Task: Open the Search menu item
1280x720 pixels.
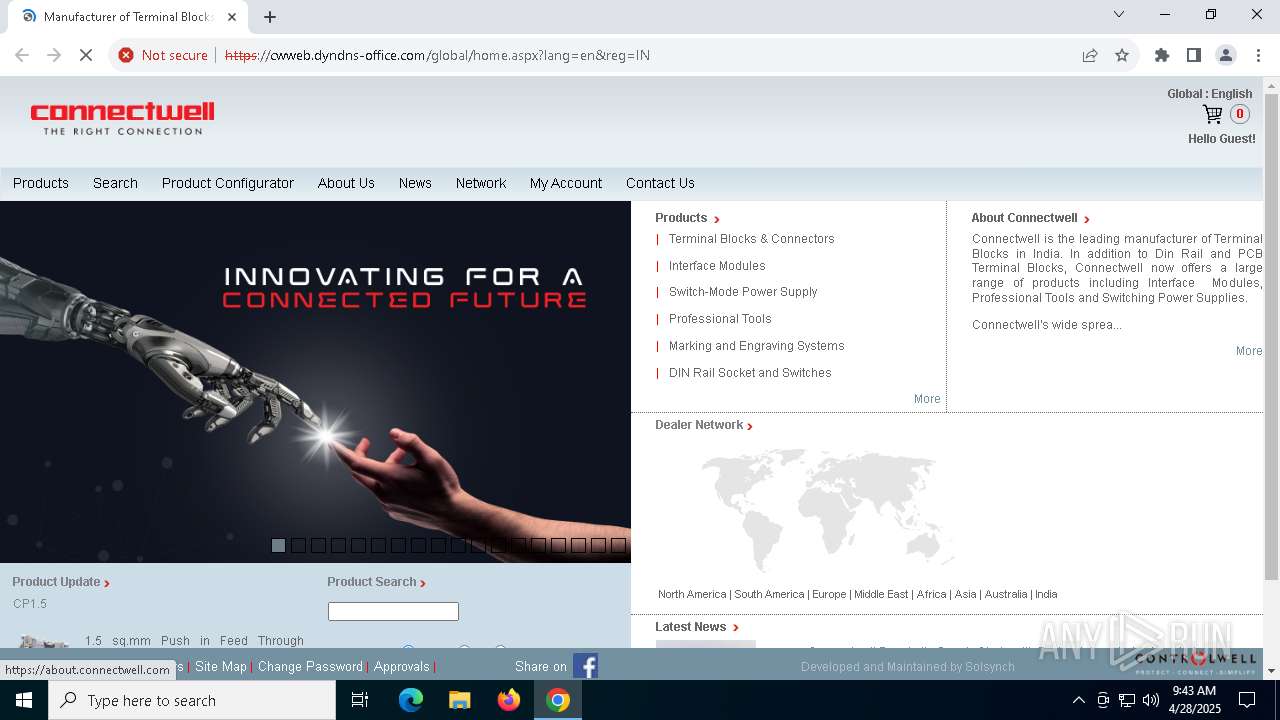Action: coord(115,183)
